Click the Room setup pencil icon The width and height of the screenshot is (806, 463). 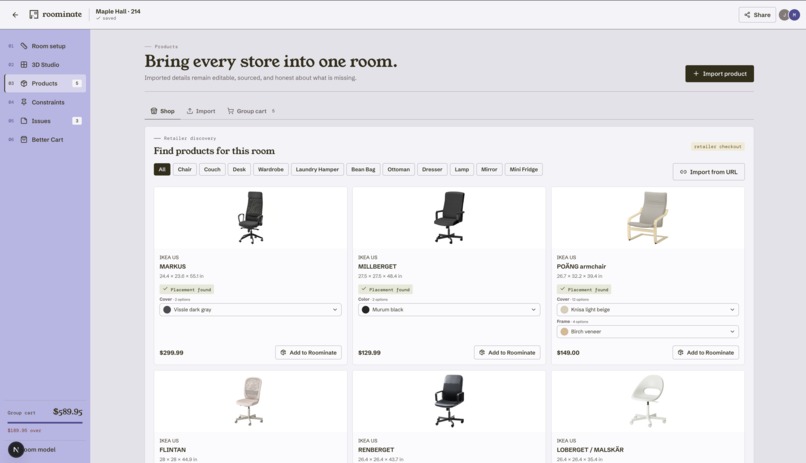(x=24, y=46)
